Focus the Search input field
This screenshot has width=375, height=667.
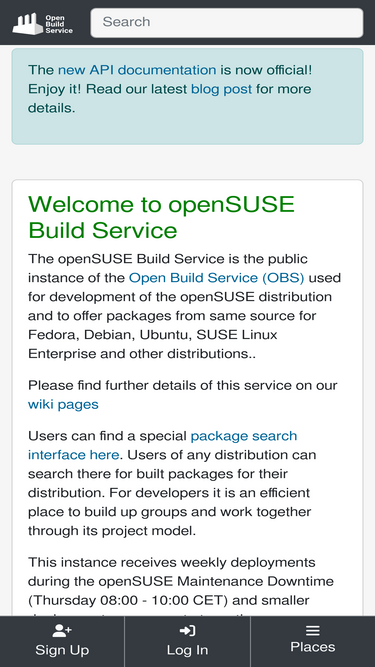(227, 23)
